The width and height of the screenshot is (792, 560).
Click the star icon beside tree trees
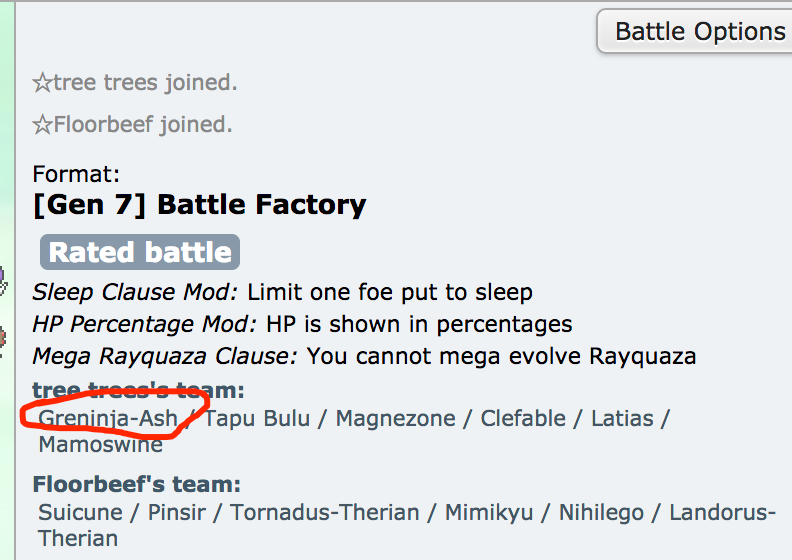[x=42, y=83]
